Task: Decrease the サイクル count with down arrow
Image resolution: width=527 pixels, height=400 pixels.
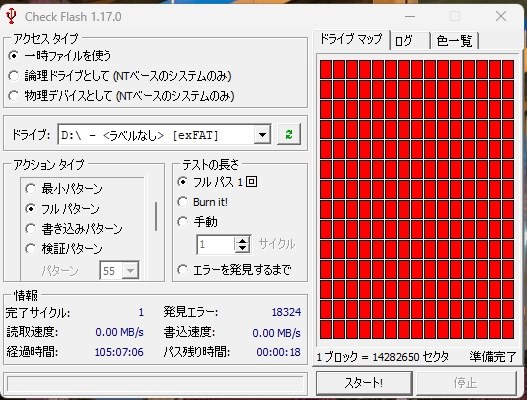Action: 242,248
